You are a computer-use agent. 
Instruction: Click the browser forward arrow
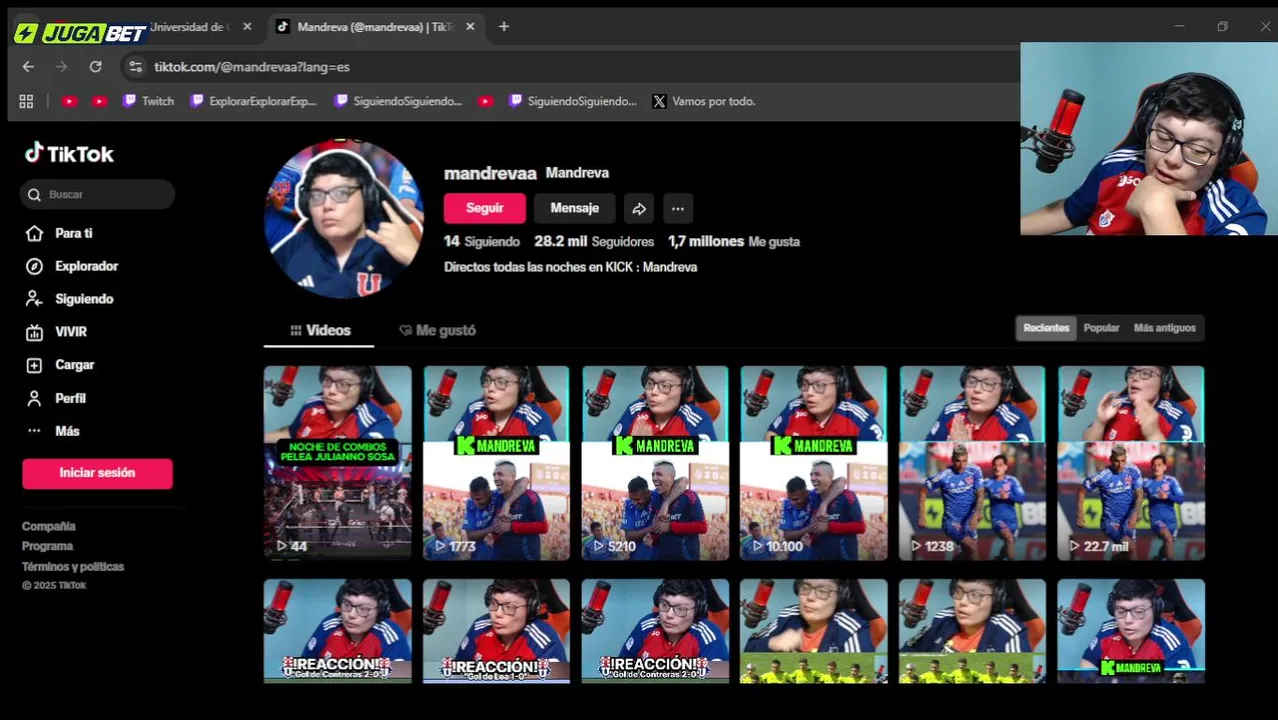[x=62, y=67]
